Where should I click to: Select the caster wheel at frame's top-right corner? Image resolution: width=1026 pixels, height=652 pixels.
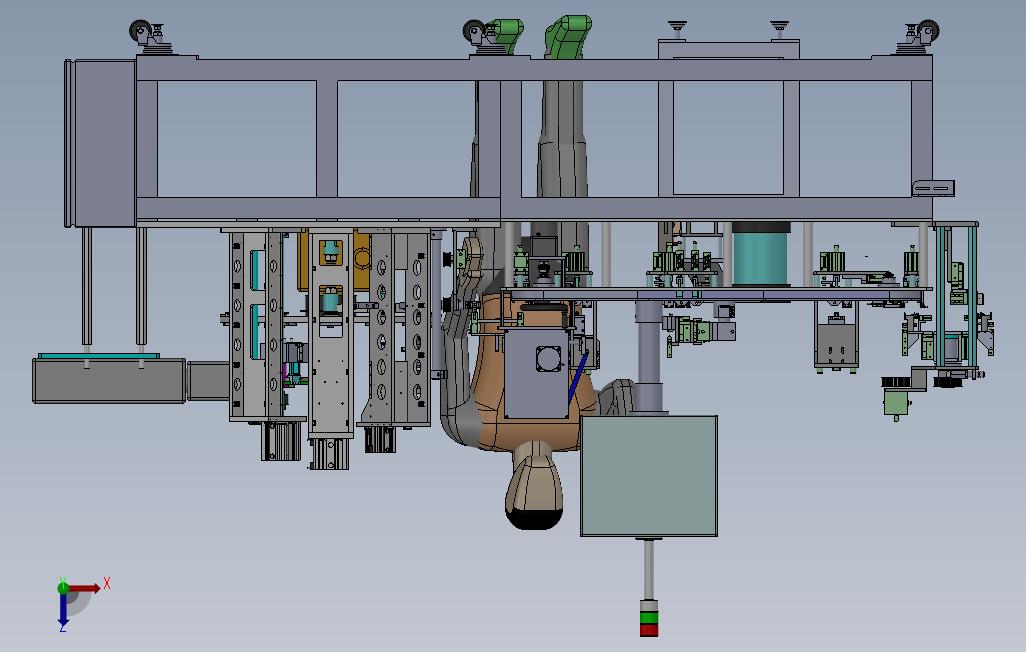tap(927, 31)
